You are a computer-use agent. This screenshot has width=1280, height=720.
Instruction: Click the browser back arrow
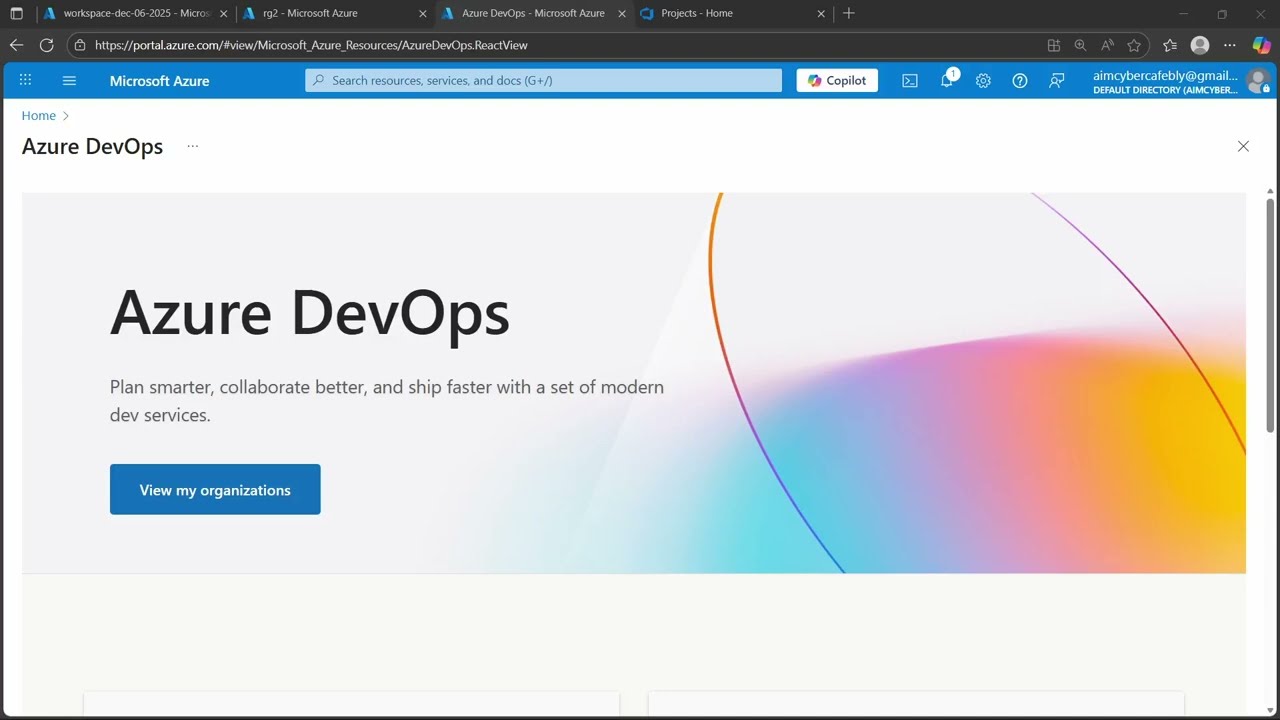[x=16, y=45]
